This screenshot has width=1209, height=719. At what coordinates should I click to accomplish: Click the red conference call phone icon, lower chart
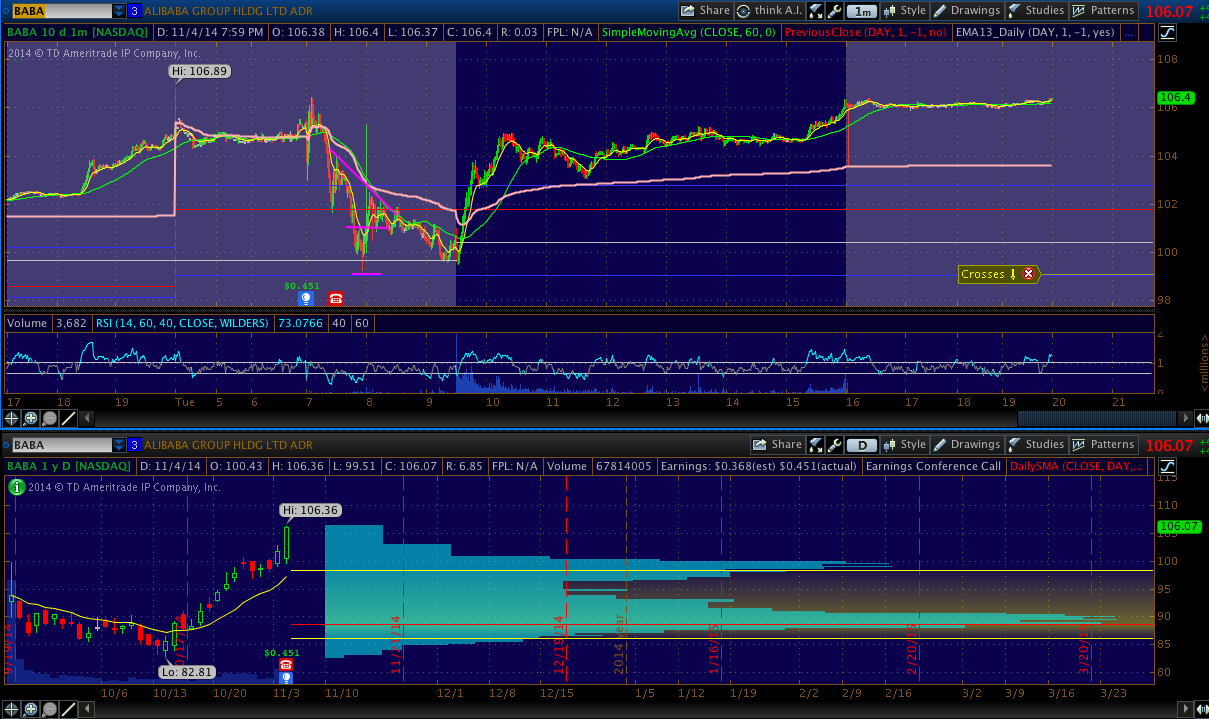coord(286,664)
